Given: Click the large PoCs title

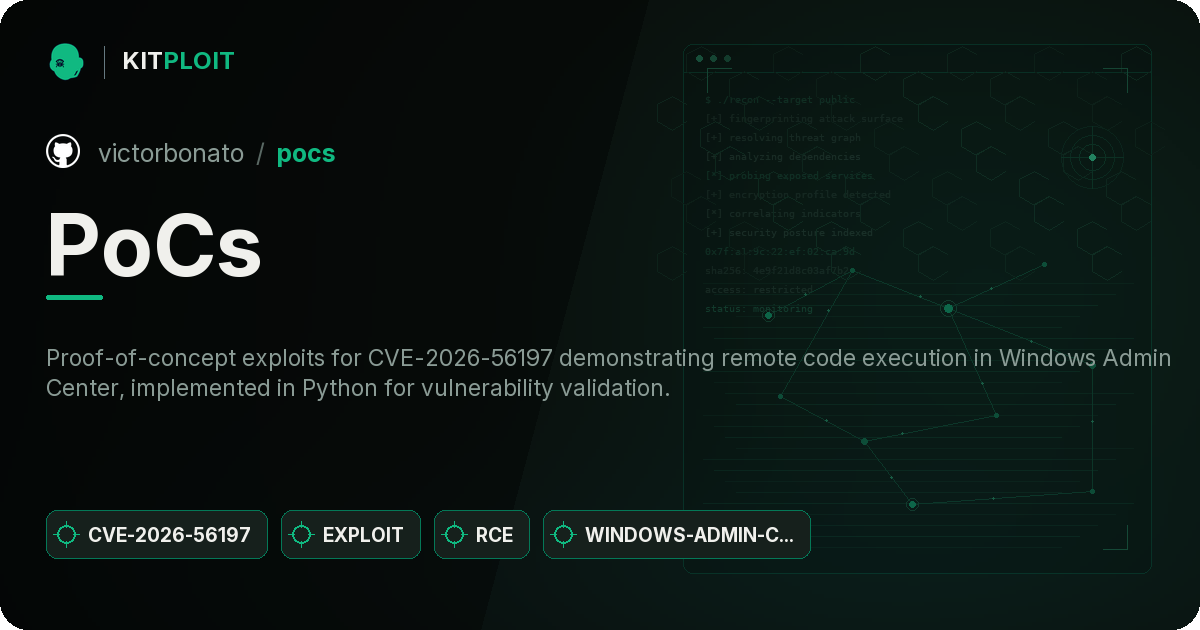Looking at the screenshot, I should click(154, 245).
